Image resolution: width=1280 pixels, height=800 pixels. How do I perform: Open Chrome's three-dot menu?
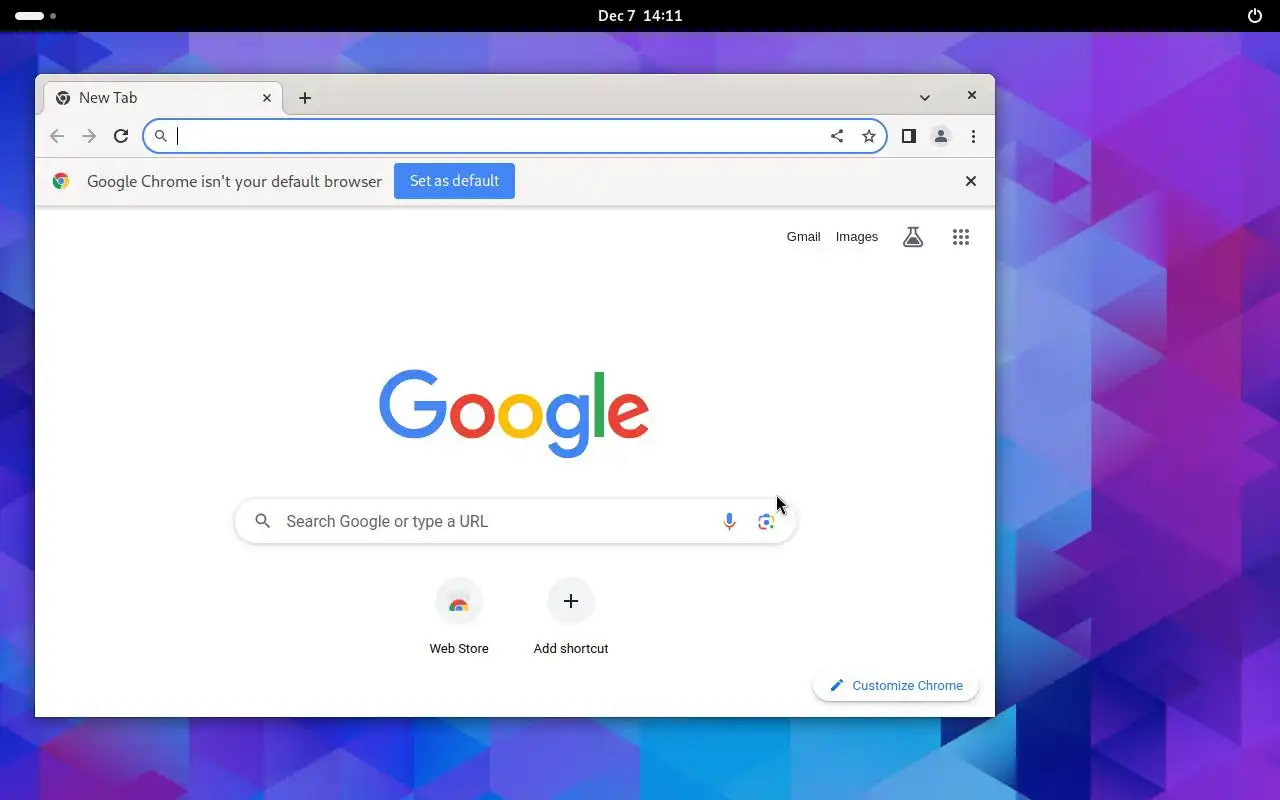point(973,136)
